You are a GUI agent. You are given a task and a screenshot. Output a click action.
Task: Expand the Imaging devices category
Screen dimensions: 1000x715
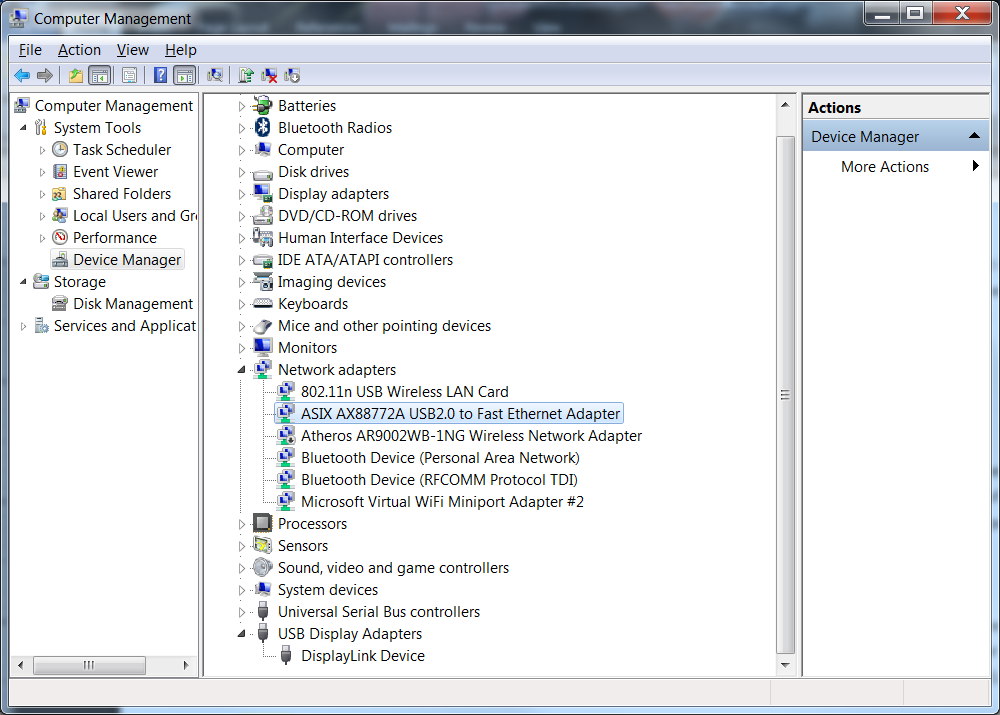click(x=242, y=283)
